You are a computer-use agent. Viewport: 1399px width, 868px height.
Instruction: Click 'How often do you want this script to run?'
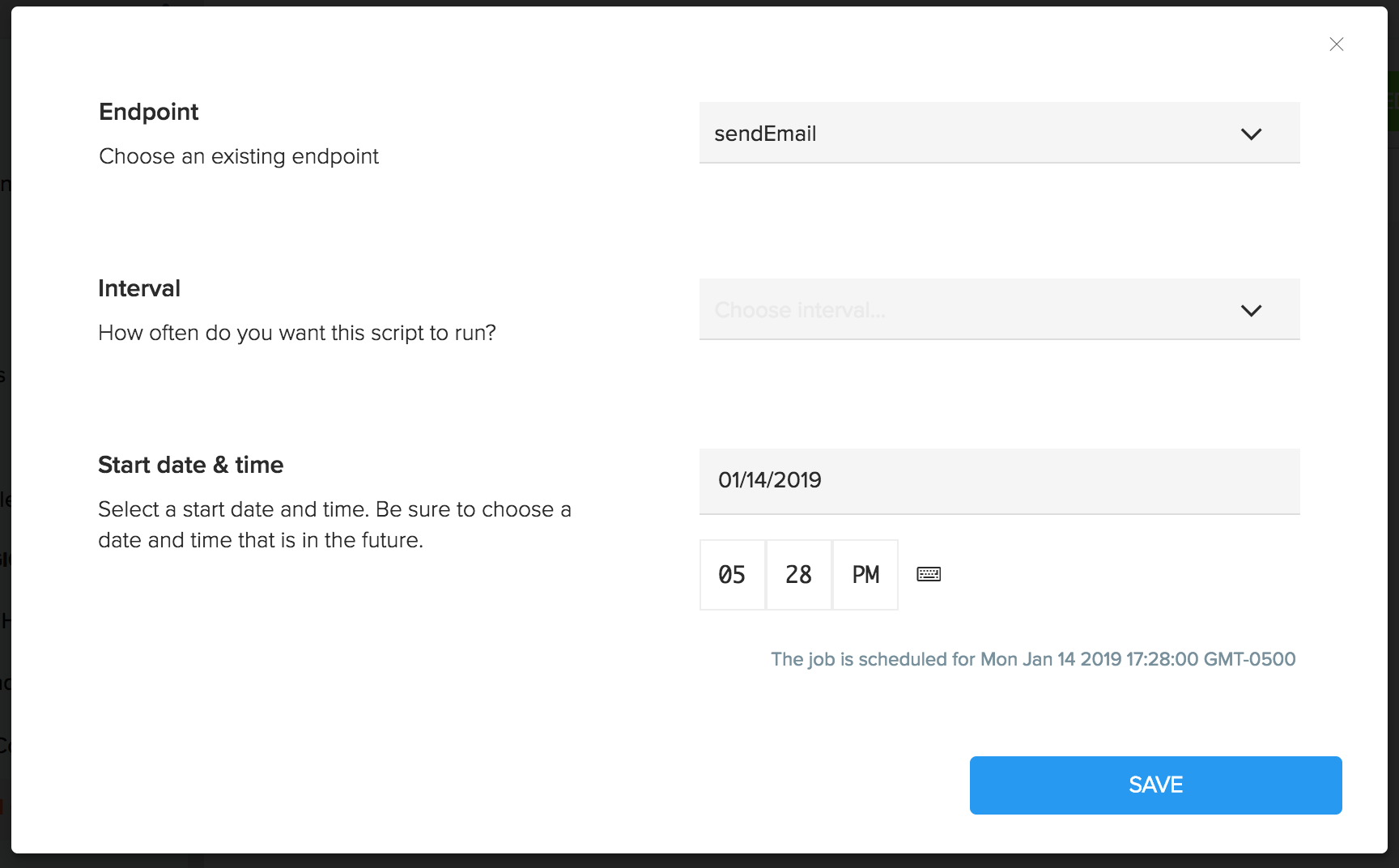[x=297, y=333]
